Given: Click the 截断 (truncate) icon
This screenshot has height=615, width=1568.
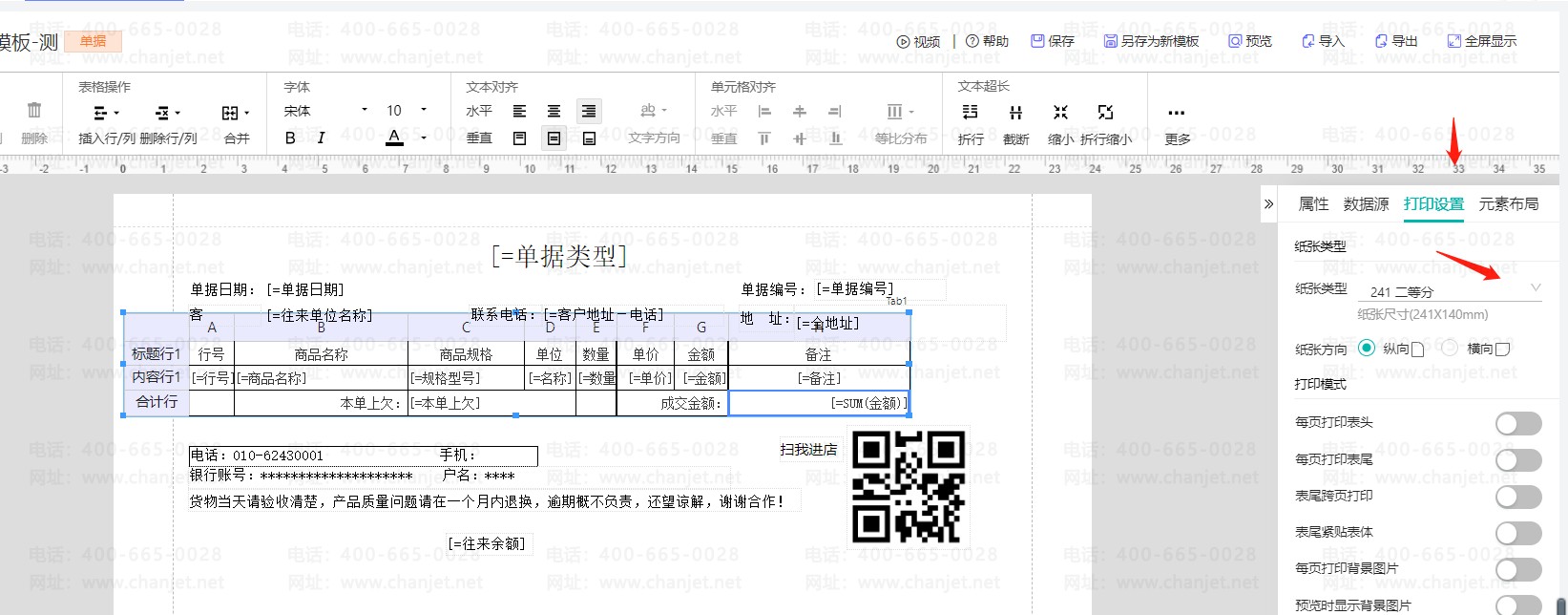Looking at the screenshot, I should point(1015,113).
